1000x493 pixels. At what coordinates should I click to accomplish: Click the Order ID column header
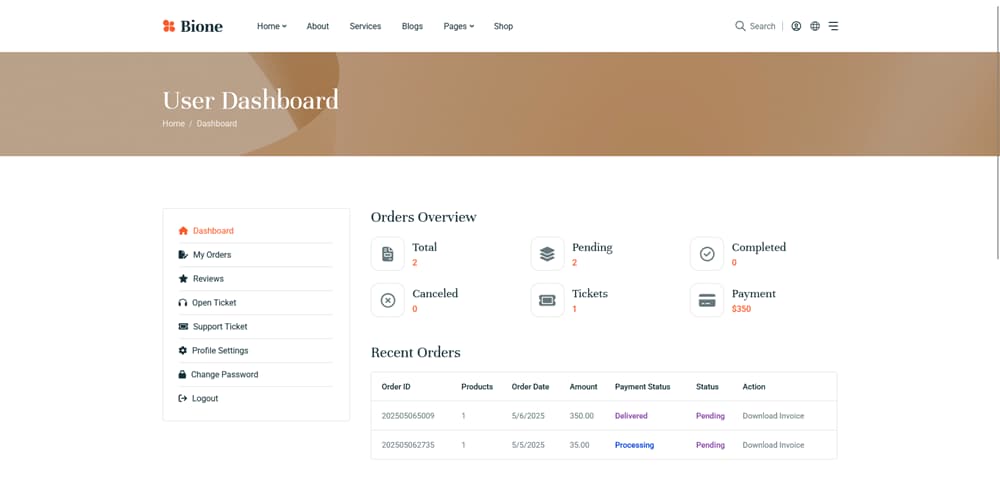click(x=396, y=386)
